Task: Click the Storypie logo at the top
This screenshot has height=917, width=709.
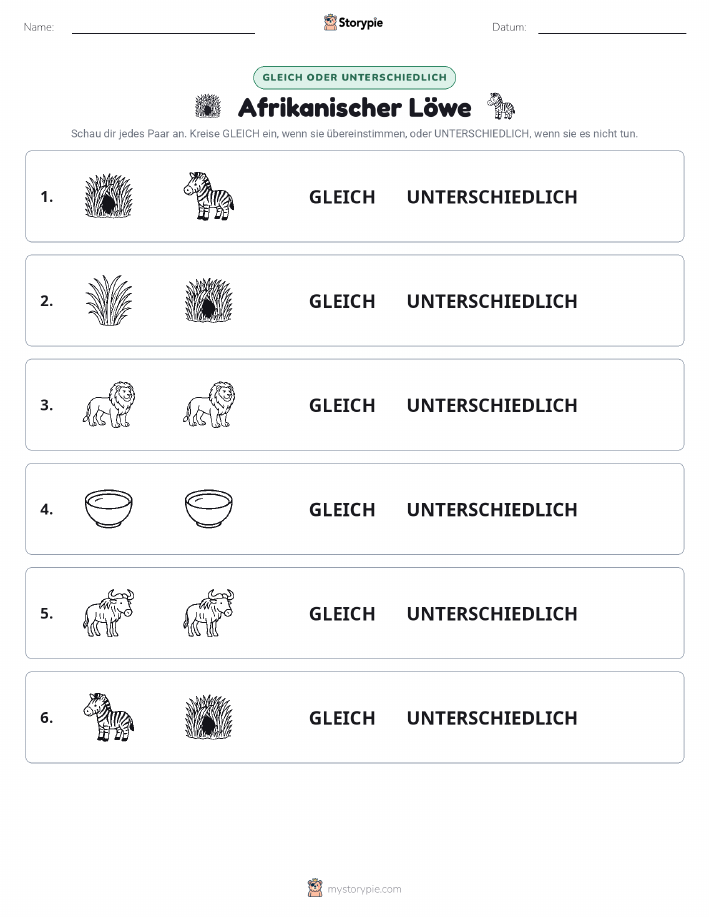Action: (x=353, y=23)
